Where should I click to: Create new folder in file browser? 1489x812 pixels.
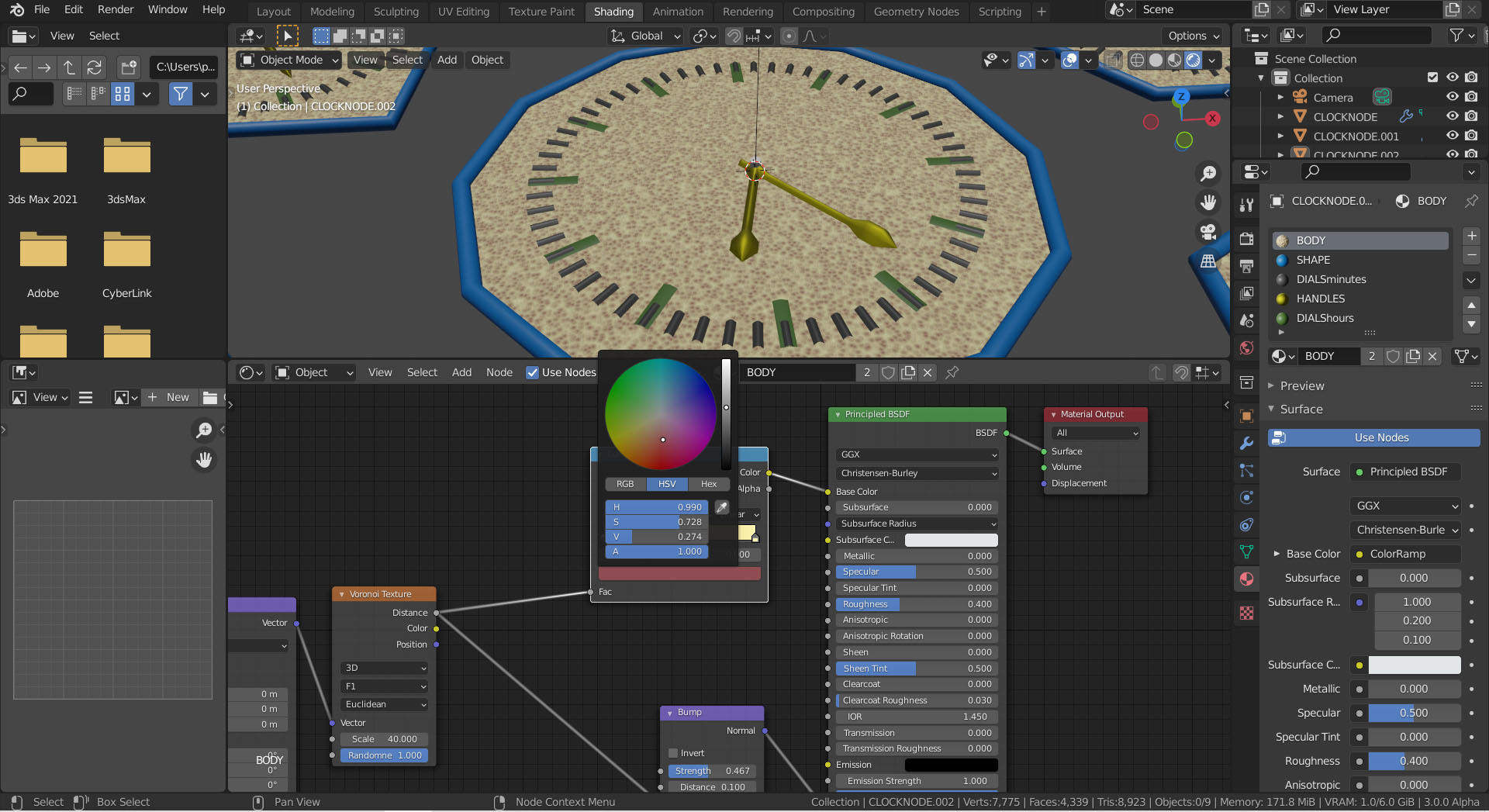(129, 67)
